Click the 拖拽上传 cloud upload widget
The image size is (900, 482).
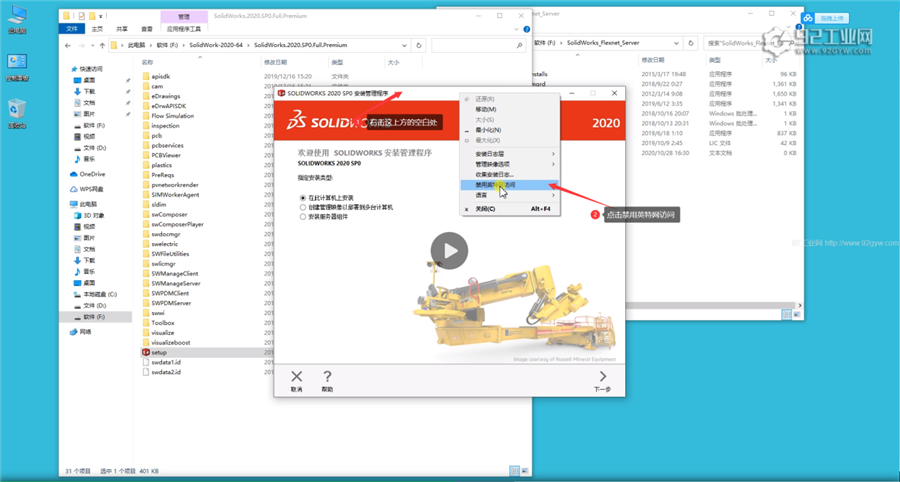point(827,19)
